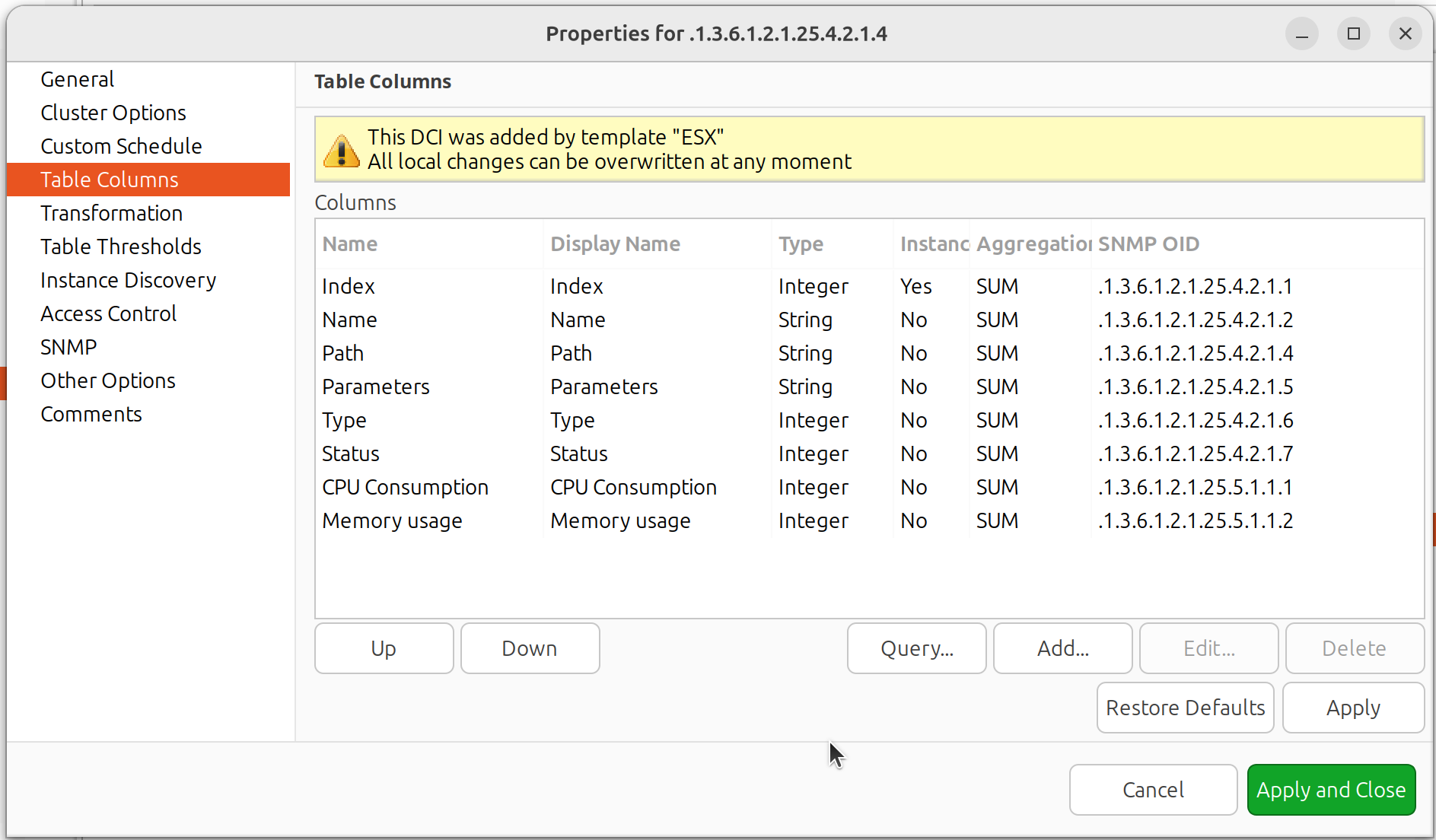Click Apply and Close

[x=1330, y=790]
